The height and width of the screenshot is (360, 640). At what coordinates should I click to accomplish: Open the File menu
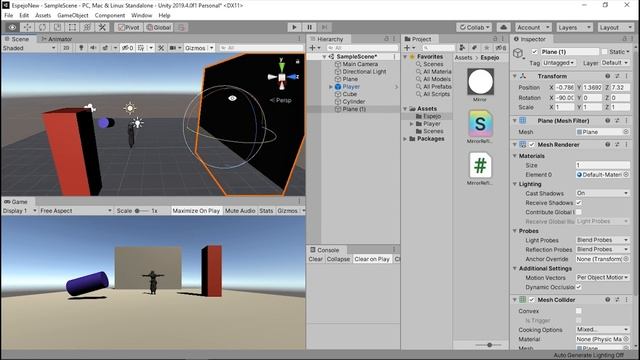(9, 15)
